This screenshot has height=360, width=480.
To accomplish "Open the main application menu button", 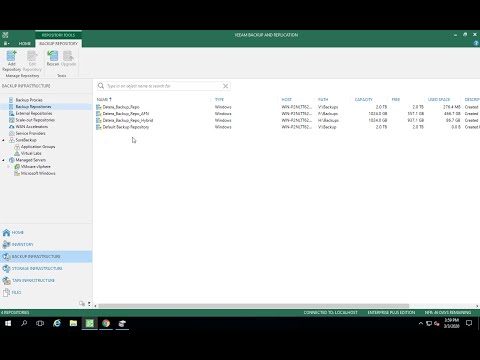I will pyautogui.click(x=6, y=43).
